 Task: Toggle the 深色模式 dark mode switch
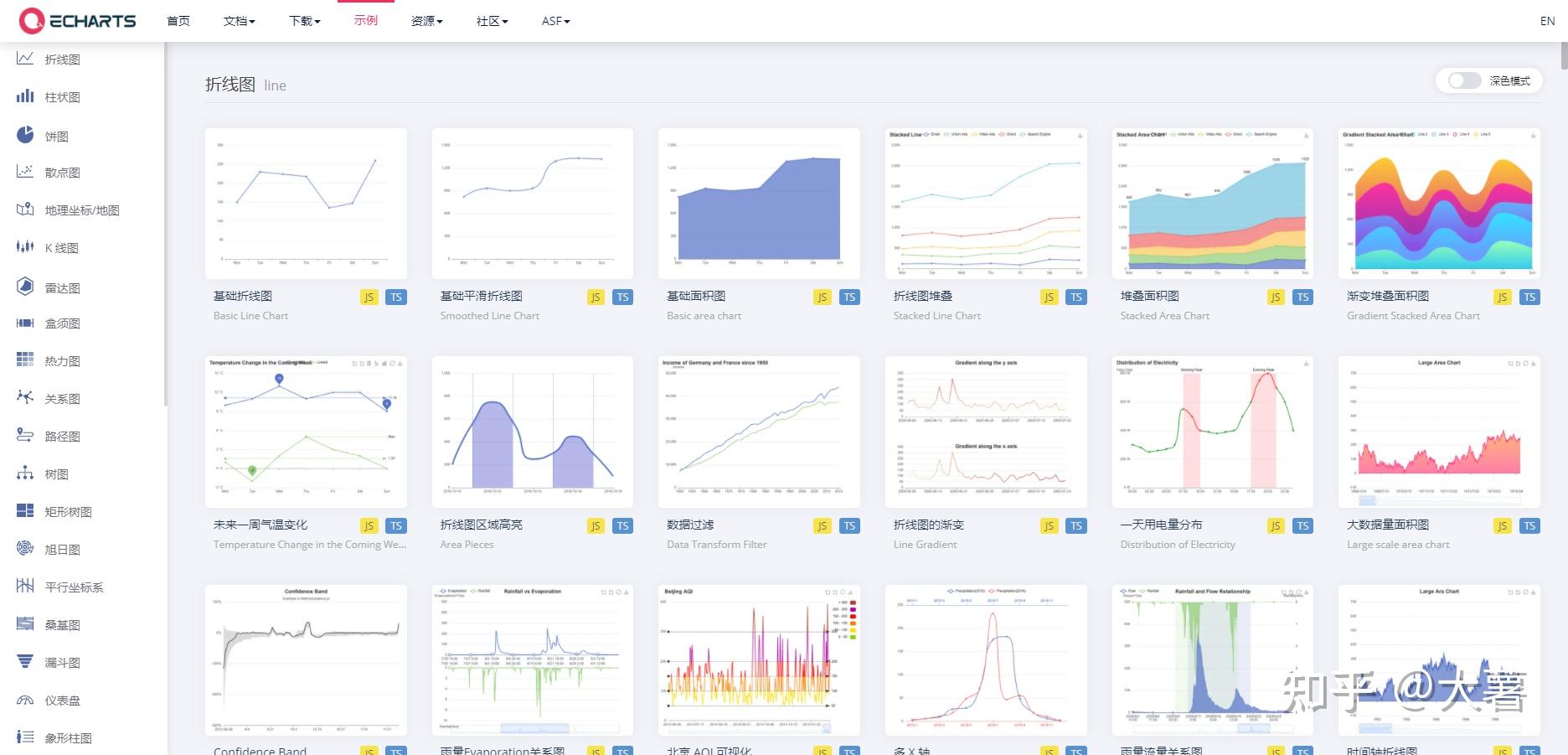tap(1465, 80)
